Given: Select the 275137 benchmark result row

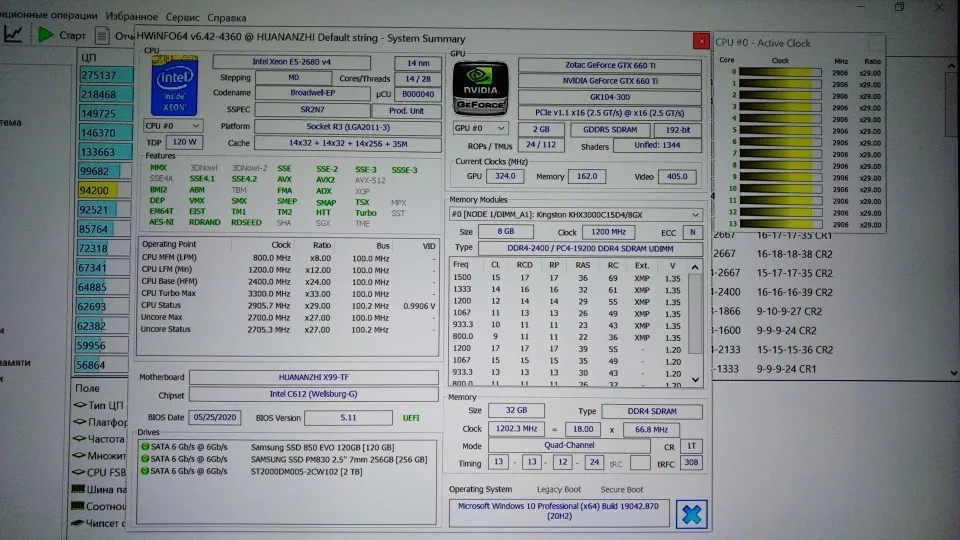Looking at the screenshot, I should click(x=106, y=75).
